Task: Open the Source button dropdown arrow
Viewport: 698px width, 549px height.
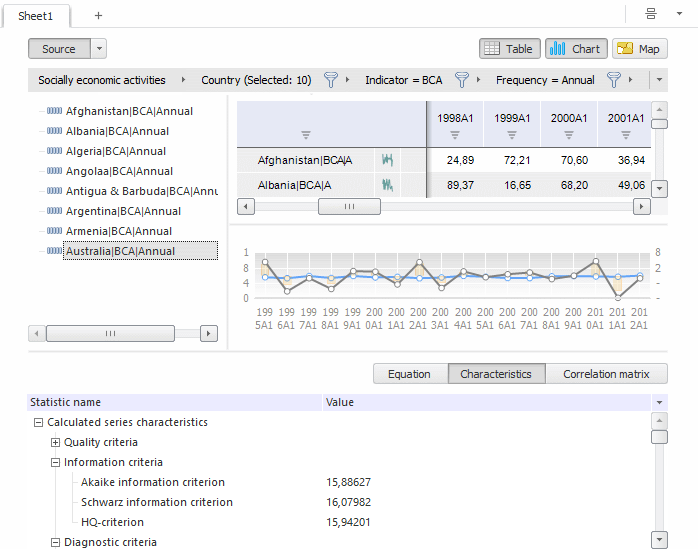Action: (99, 49)
